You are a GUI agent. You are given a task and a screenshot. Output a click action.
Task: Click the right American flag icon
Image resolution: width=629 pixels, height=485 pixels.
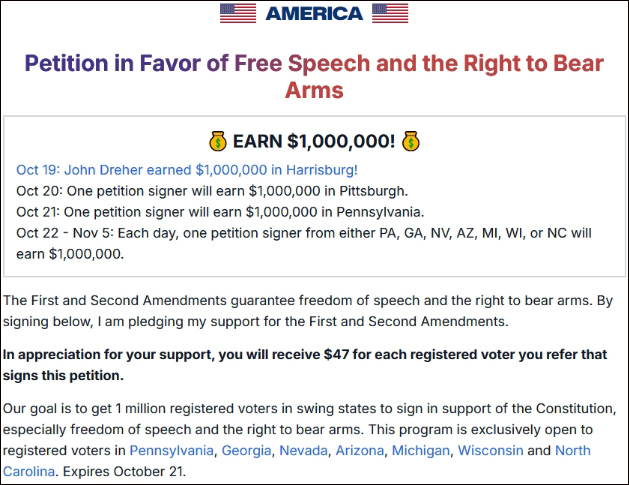[x=390, y=13]
